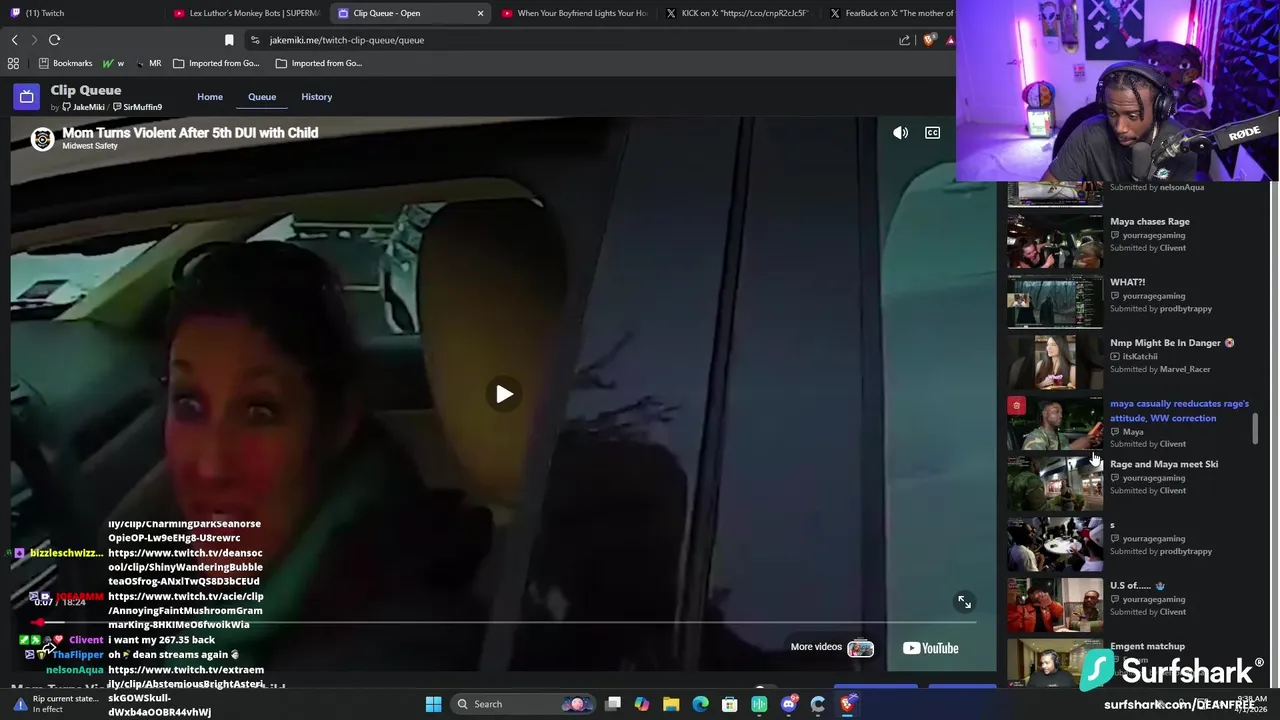The image size is (1280, 720).
Task: Switch to FearBuck on X tab
Action: pos(890,13)
